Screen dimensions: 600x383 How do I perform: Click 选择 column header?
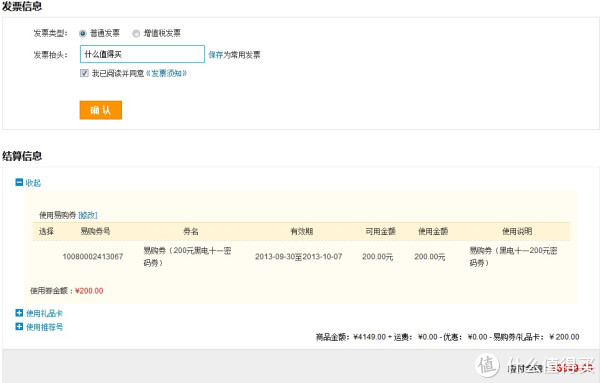coord(46,231)
